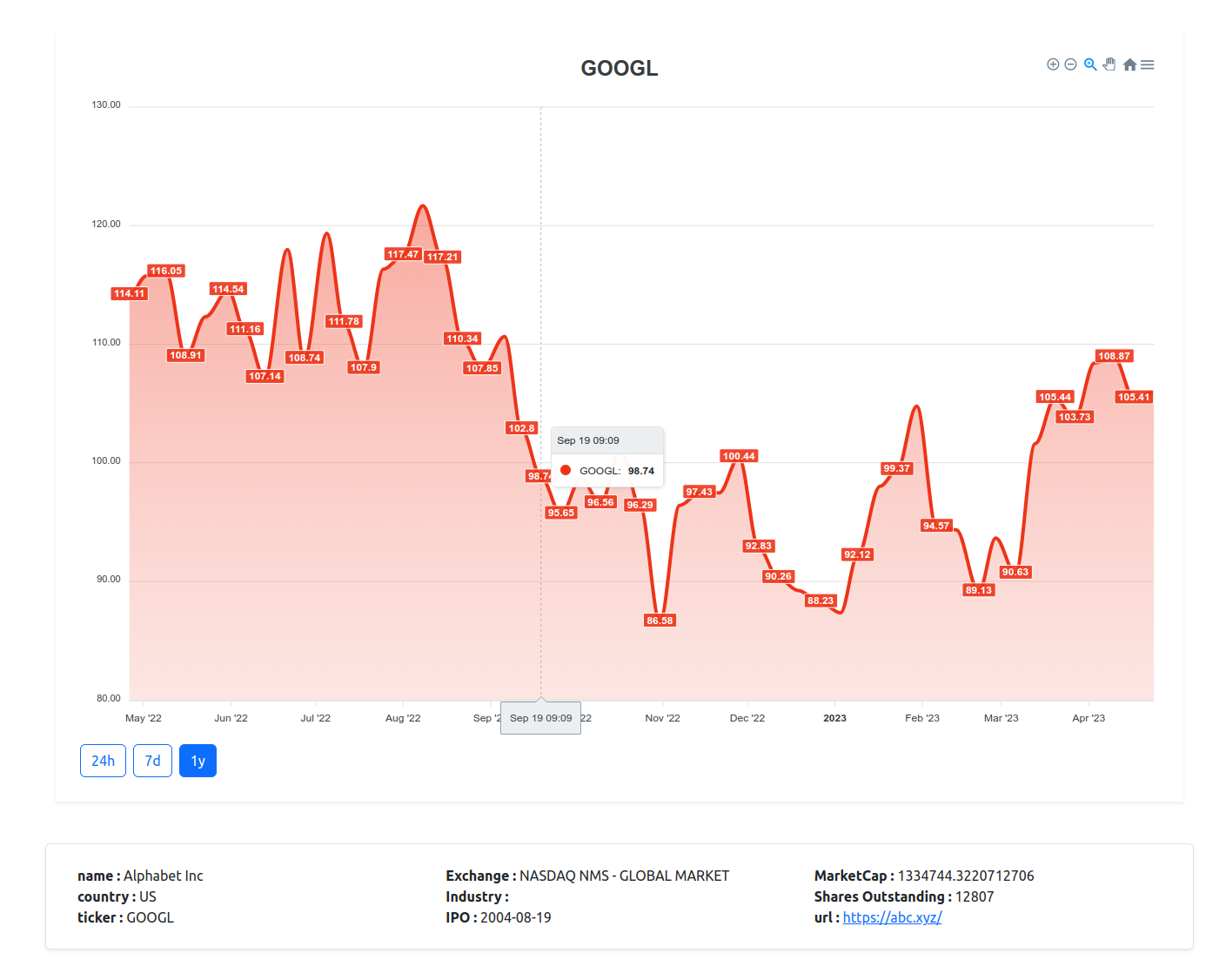Click the Apr '23 x-axis label
1226x980 pixels.
tap(1089, 718)
